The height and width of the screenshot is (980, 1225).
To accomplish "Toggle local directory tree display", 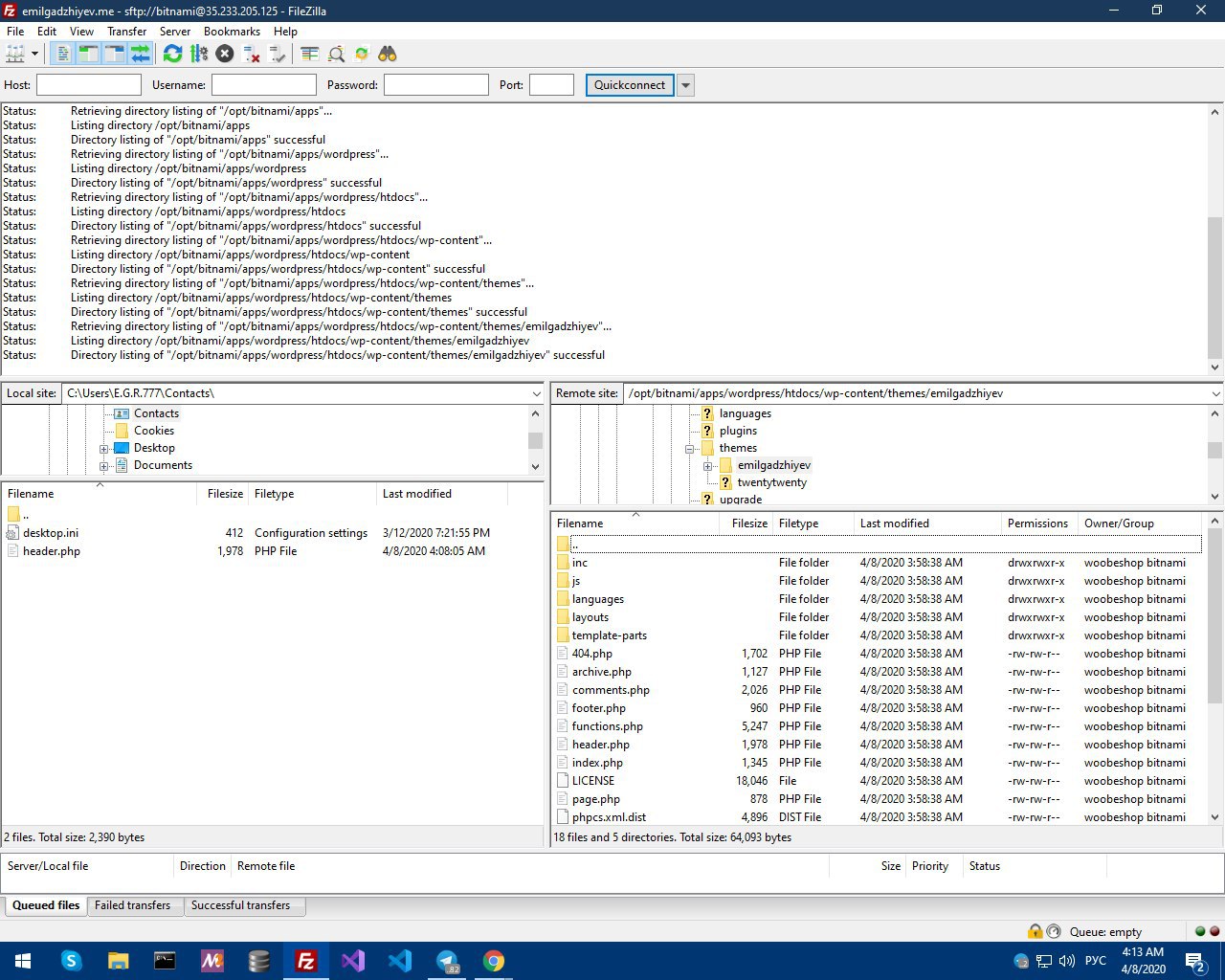I will click(88, 54).
